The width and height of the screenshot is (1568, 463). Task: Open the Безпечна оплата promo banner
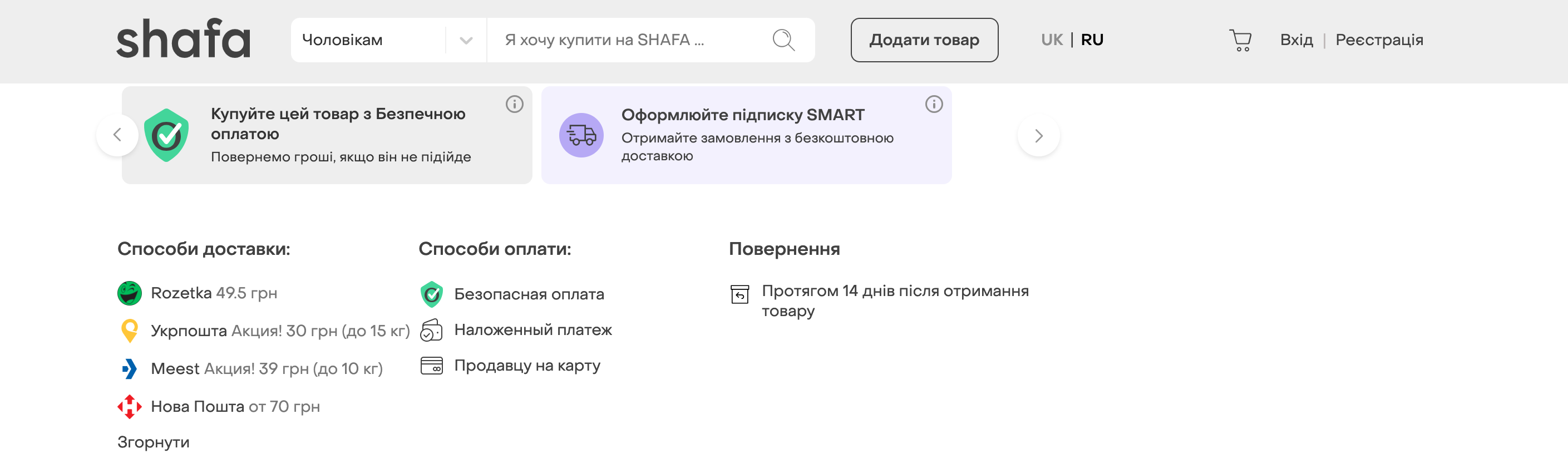click(327, 135)
